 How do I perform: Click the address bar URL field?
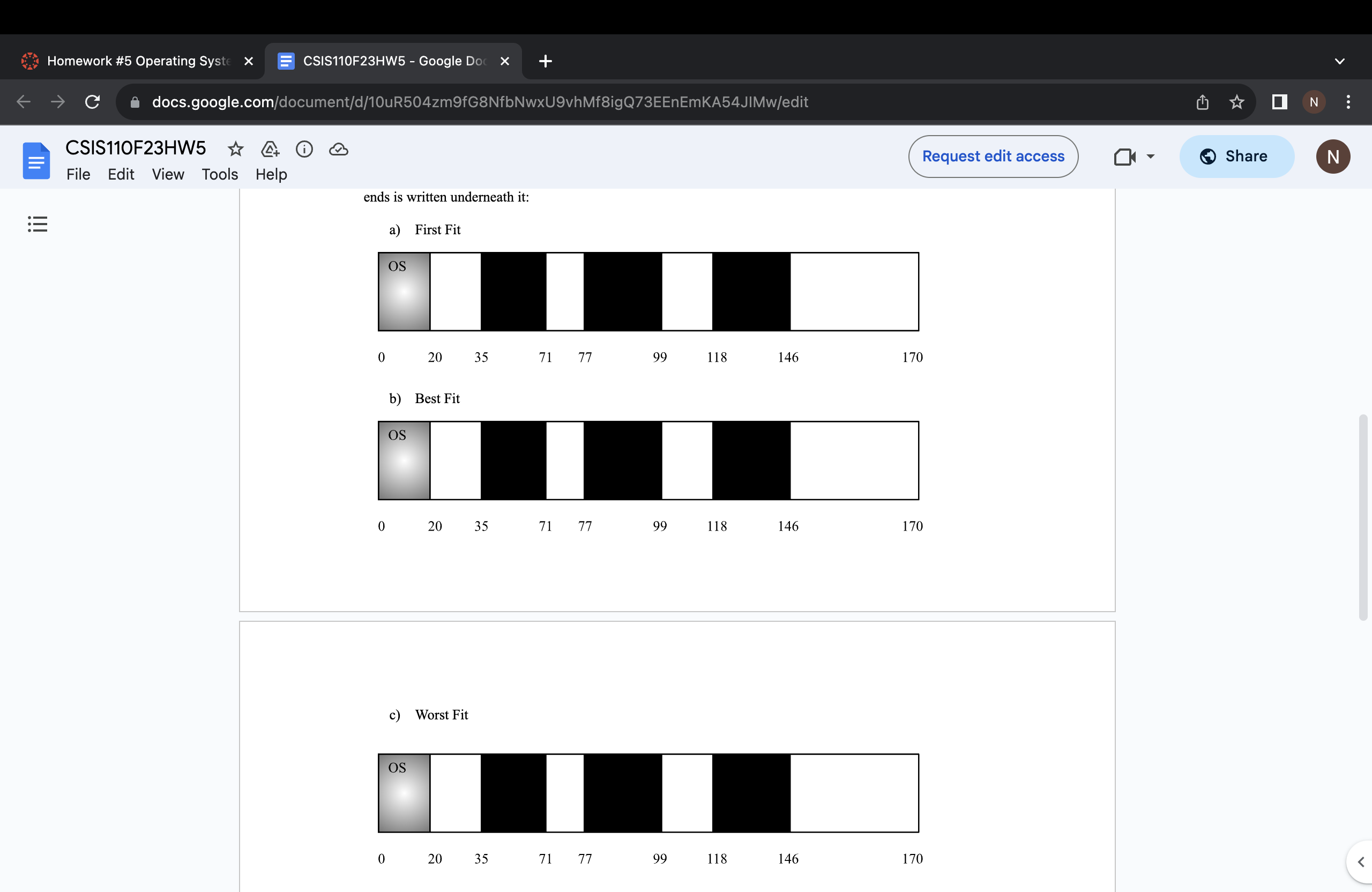(480, 102)
